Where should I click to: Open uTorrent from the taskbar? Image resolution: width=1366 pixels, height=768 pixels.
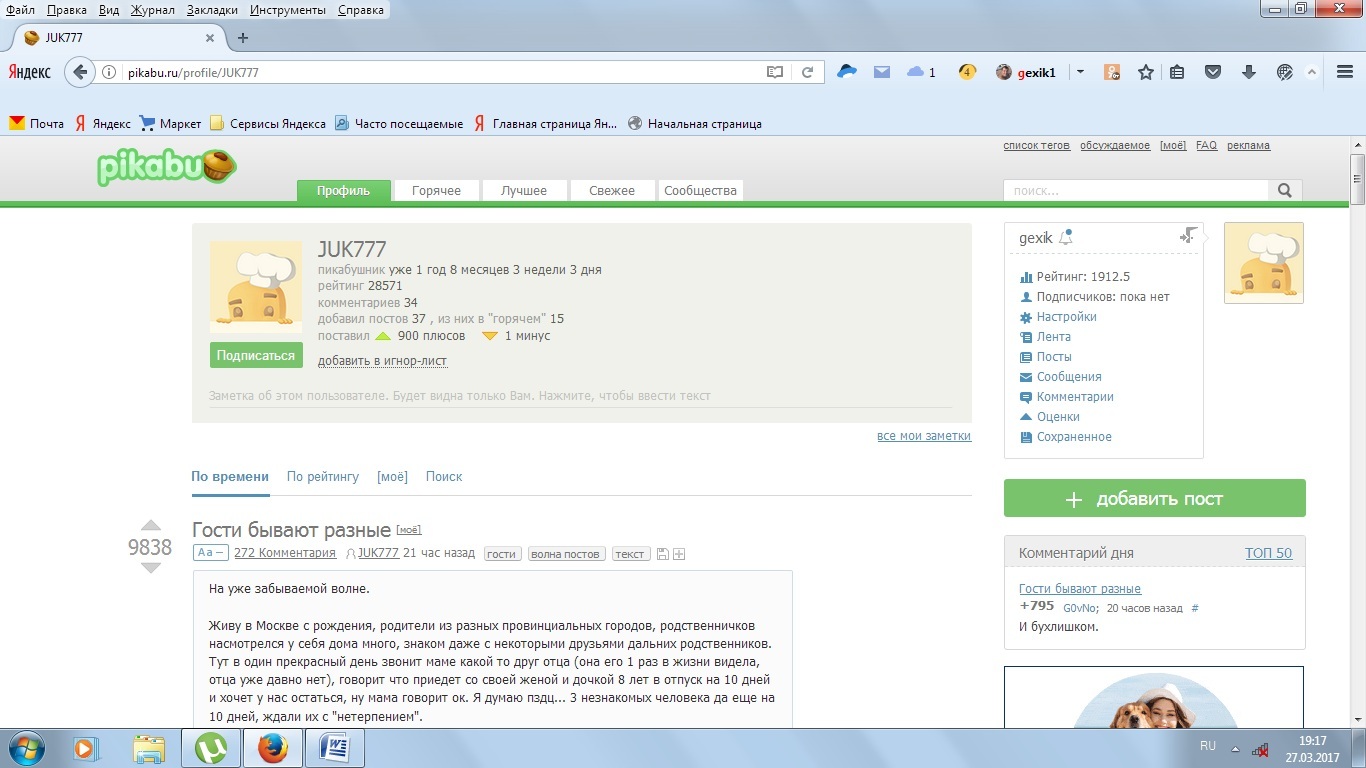(211, 748)
